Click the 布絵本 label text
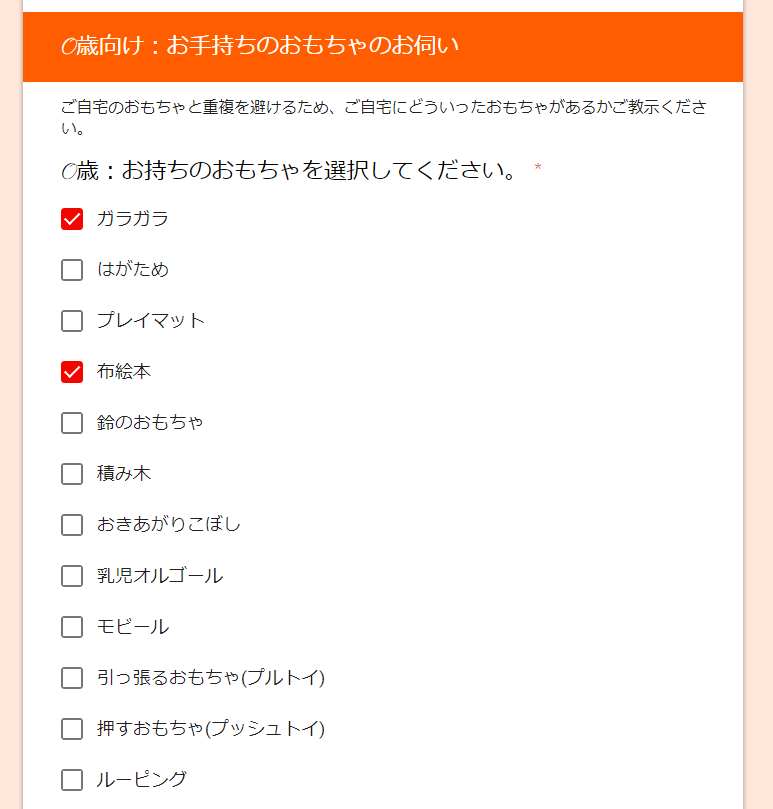 (x=124, y=371)
